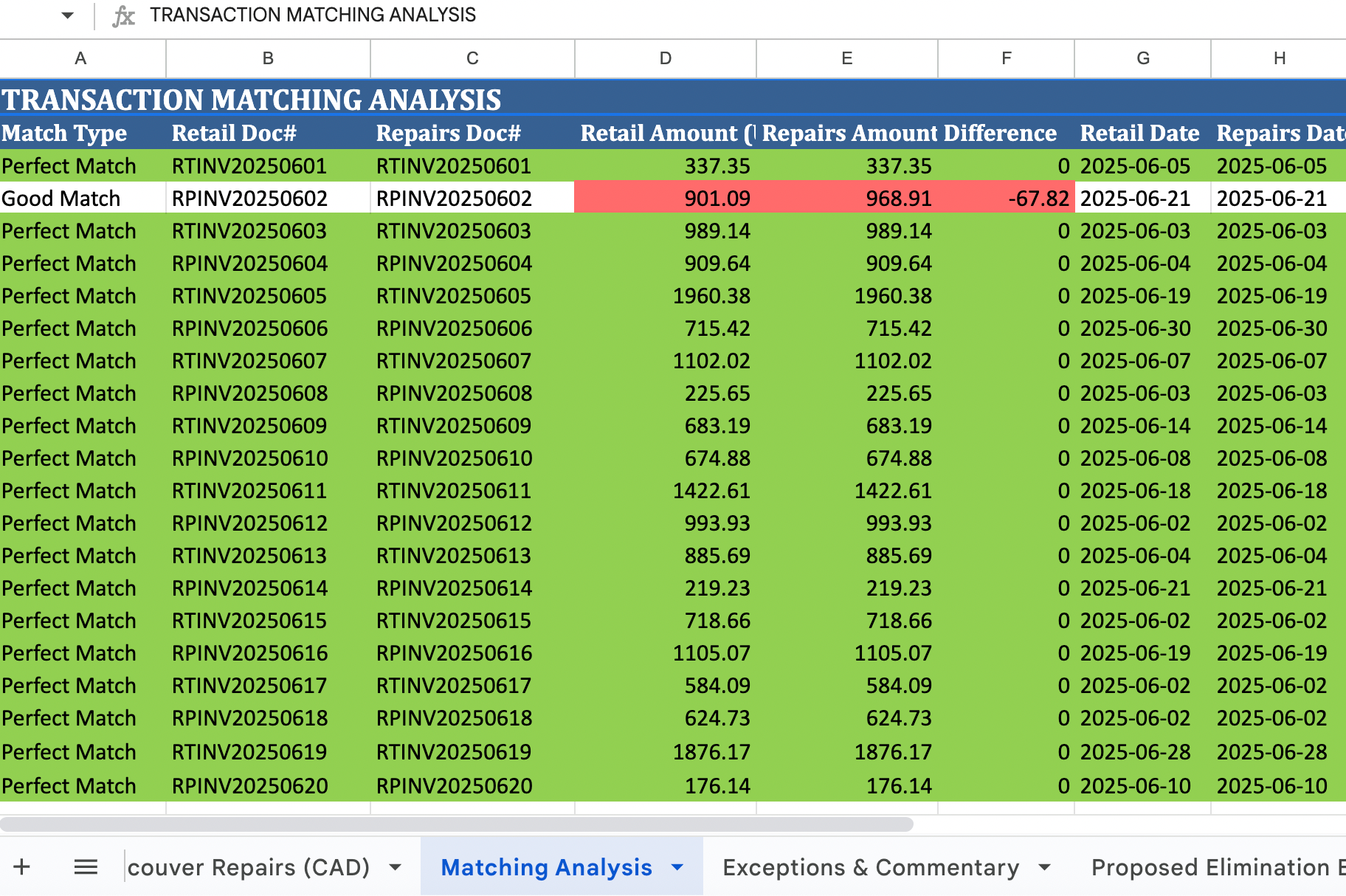The height and width of the screenshot is (896, 1346).
Task: Select retail amount cell 219.23
Action: [666, 587]
